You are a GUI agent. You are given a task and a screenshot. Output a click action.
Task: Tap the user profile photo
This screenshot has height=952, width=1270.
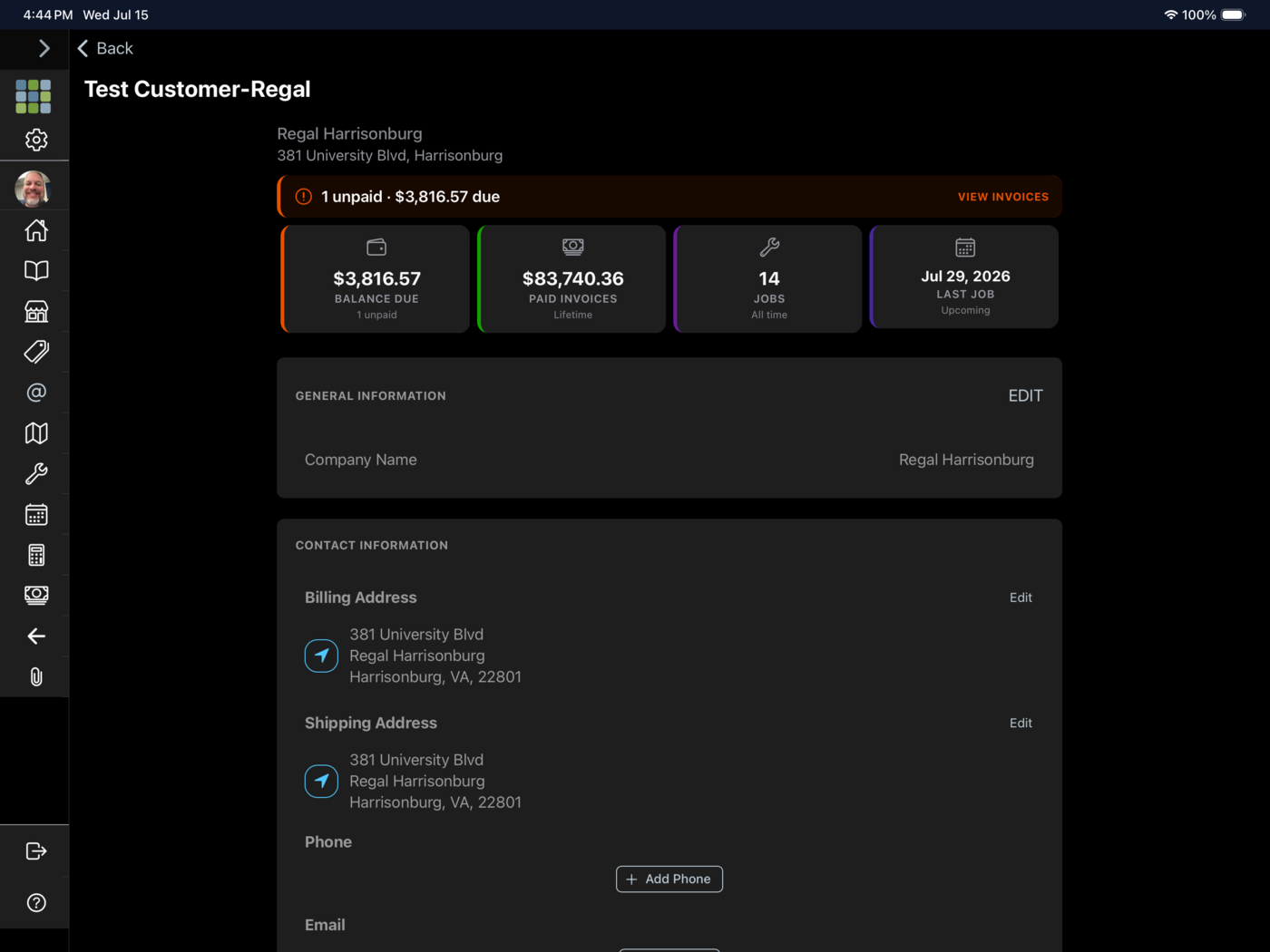pos(33,189)
